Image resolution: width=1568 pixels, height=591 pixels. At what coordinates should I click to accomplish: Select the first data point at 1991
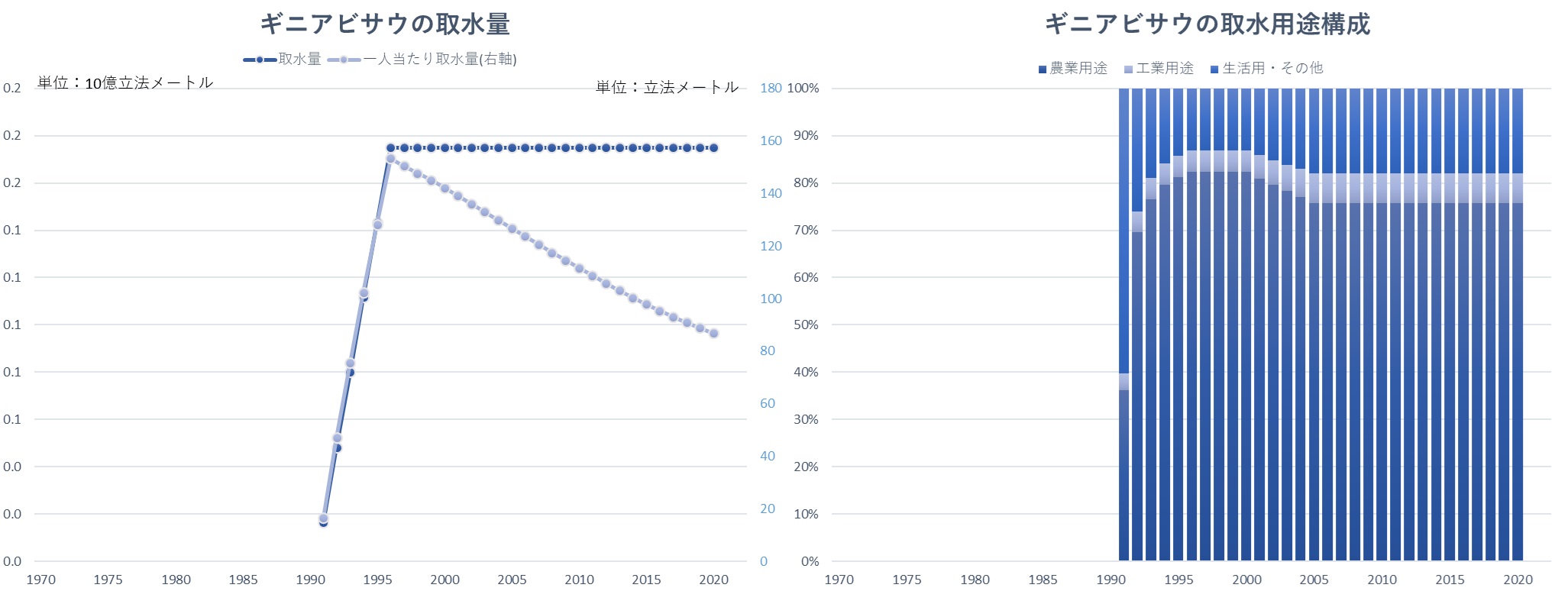323,519
